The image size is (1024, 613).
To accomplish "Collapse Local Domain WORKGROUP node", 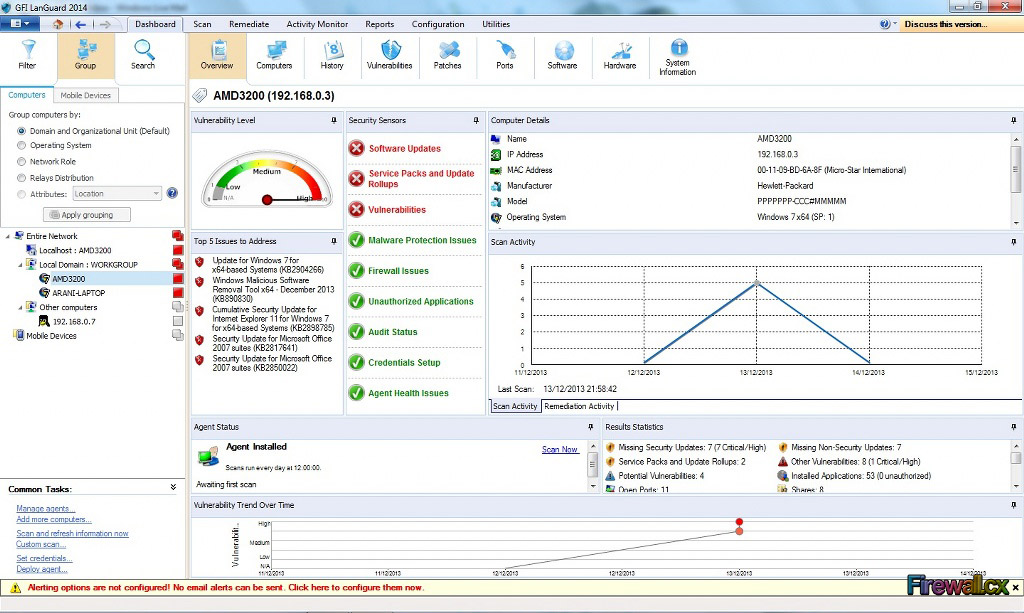I will [x=20, y=265].
